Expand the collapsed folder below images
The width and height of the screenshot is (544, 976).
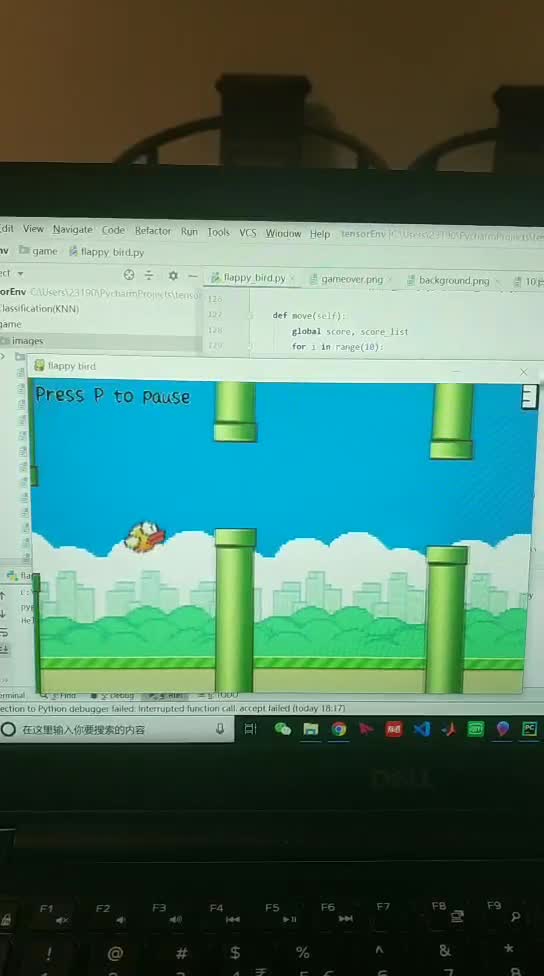(3, 356)
